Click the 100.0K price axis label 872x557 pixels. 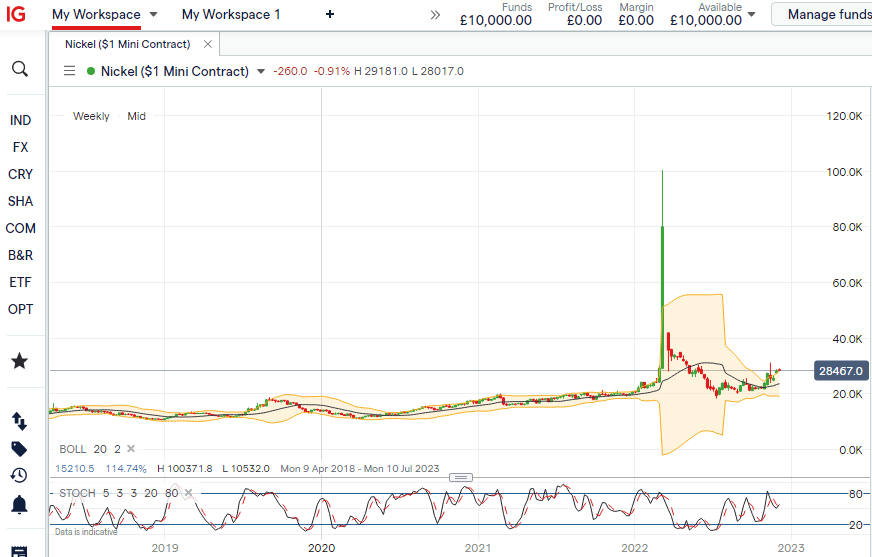844,172
